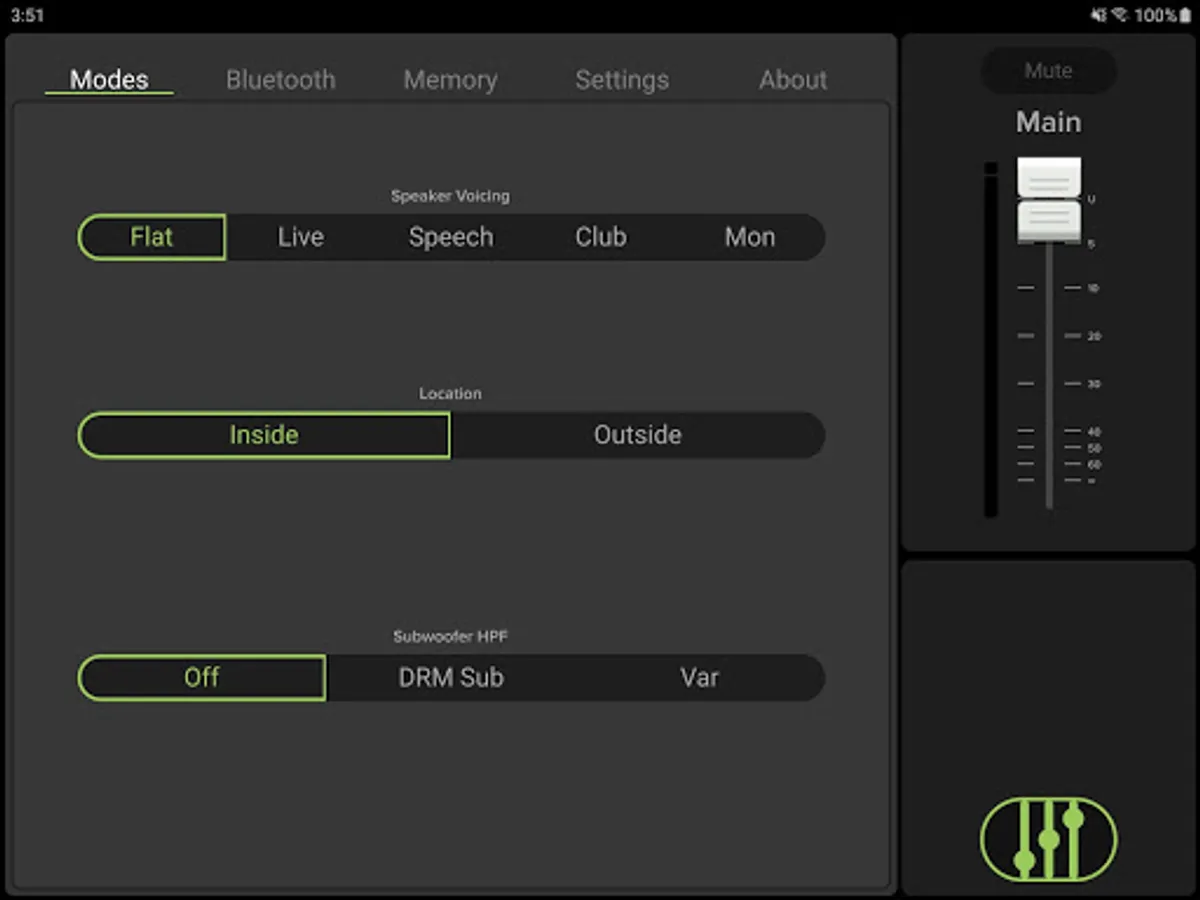Click the Location heading

pyautogui.click(x=451, y=393)
